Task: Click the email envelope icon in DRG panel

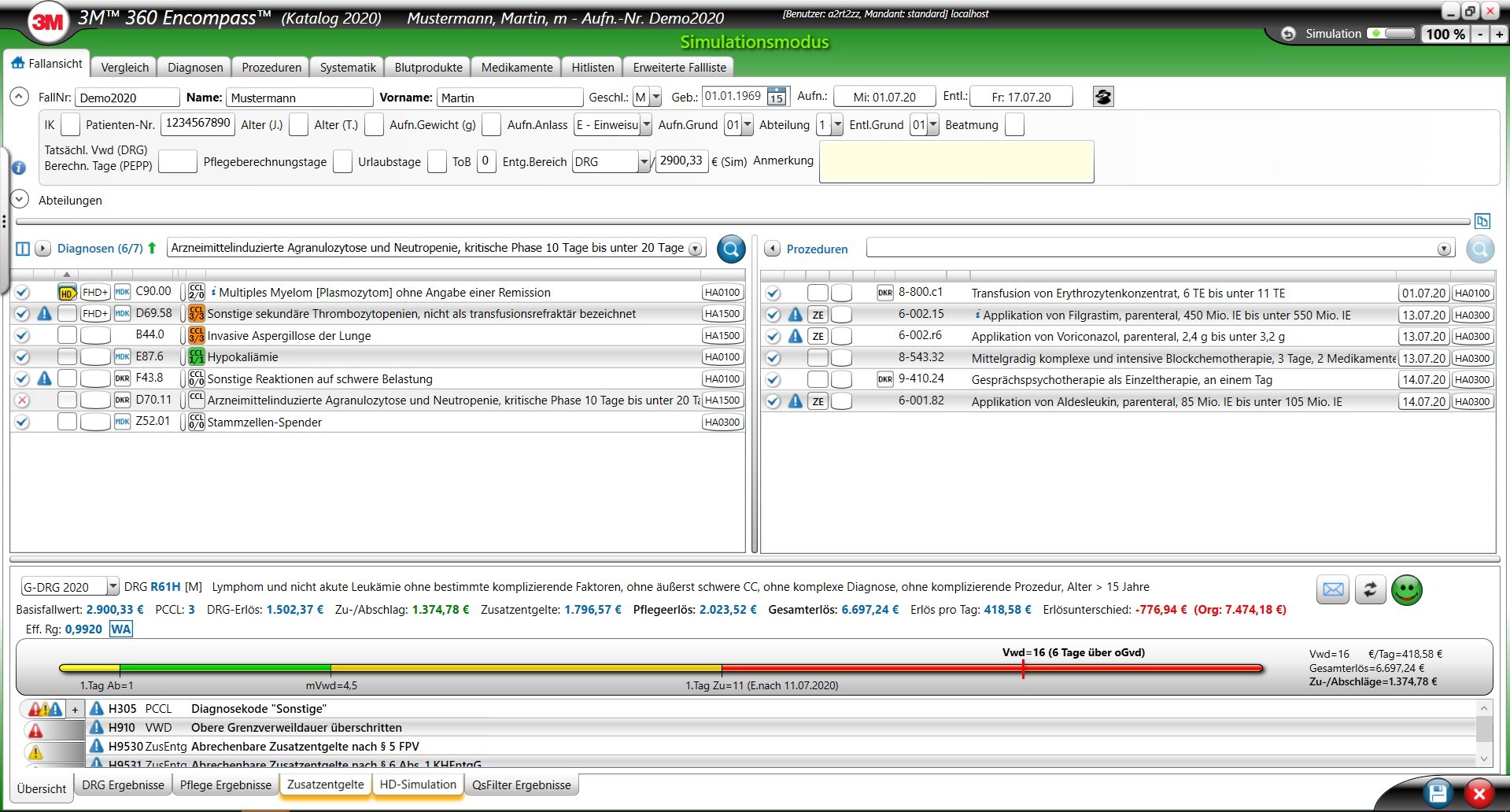Action: (1333, 589)
